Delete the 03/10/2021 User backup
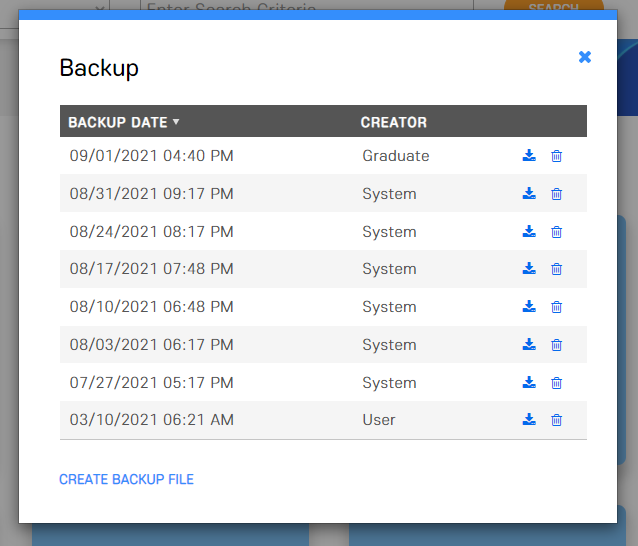The height and width of the screenshot is (546, 638). coord(557,420)
